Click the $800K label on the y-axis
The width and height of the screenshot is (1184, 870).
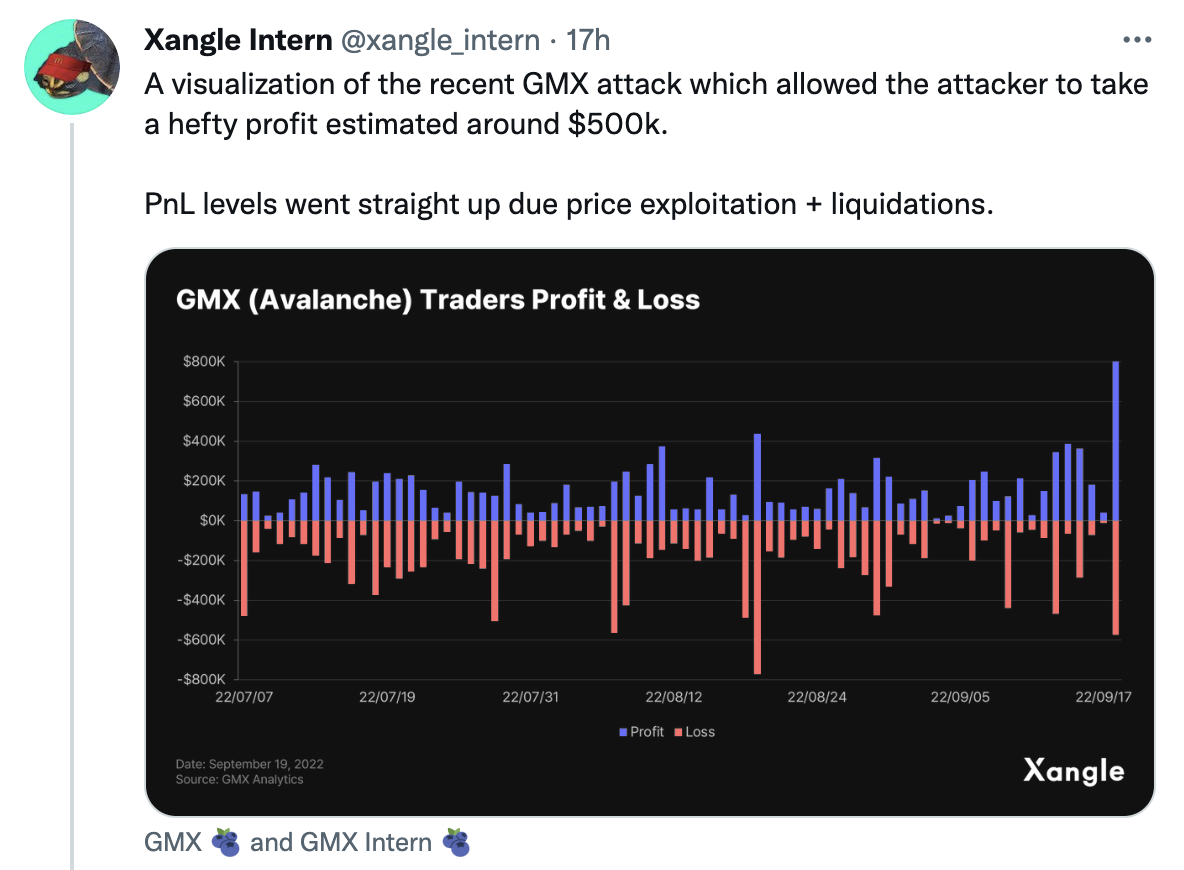point(203,361)
